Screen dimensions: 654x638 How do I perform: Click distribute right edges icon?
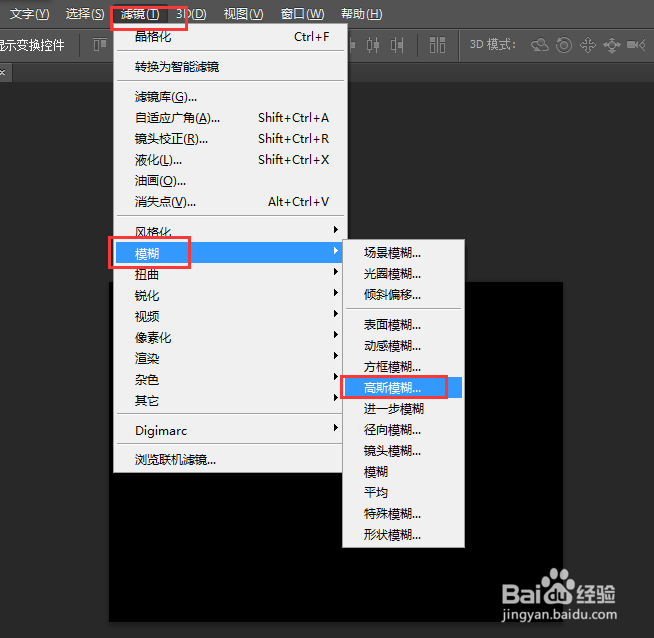click(397, 45)
